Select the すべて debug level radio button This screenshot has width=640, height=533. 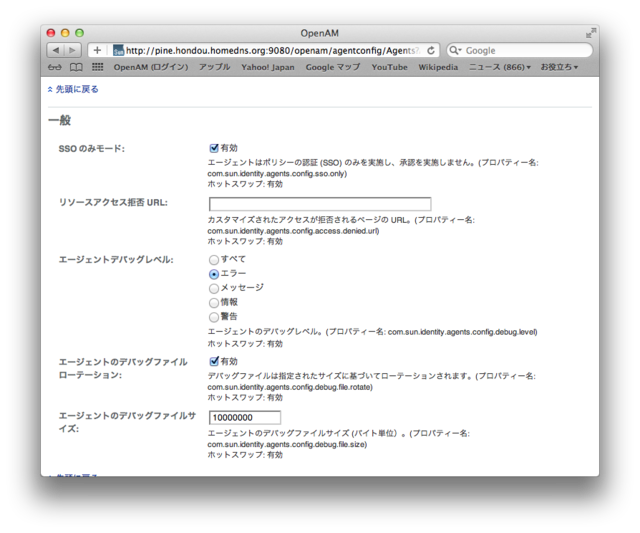click(x=214, y=259)
